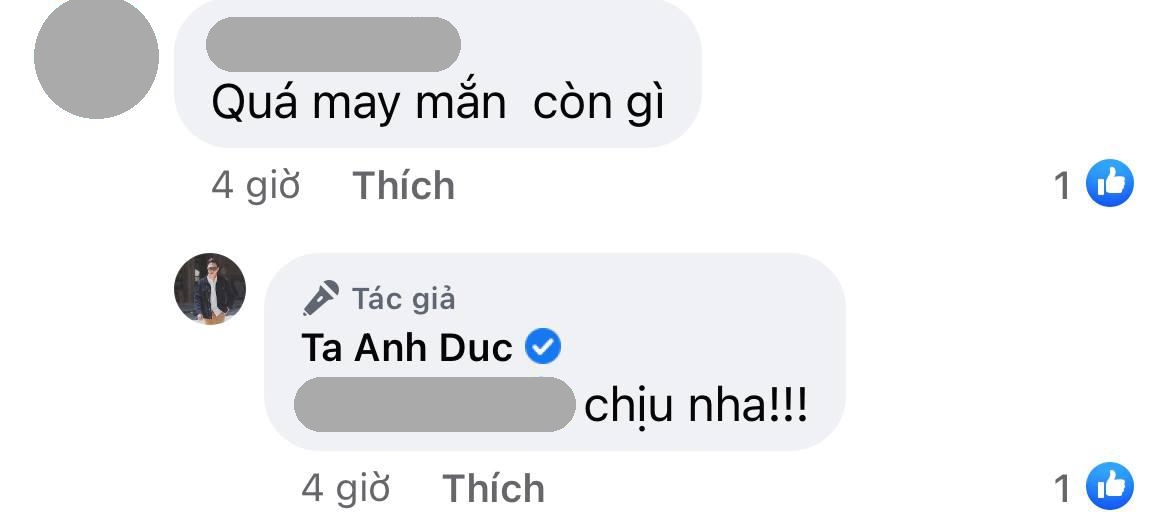Click the blue verified badge beside Ta Anh Duc

(x=543, y=348)
